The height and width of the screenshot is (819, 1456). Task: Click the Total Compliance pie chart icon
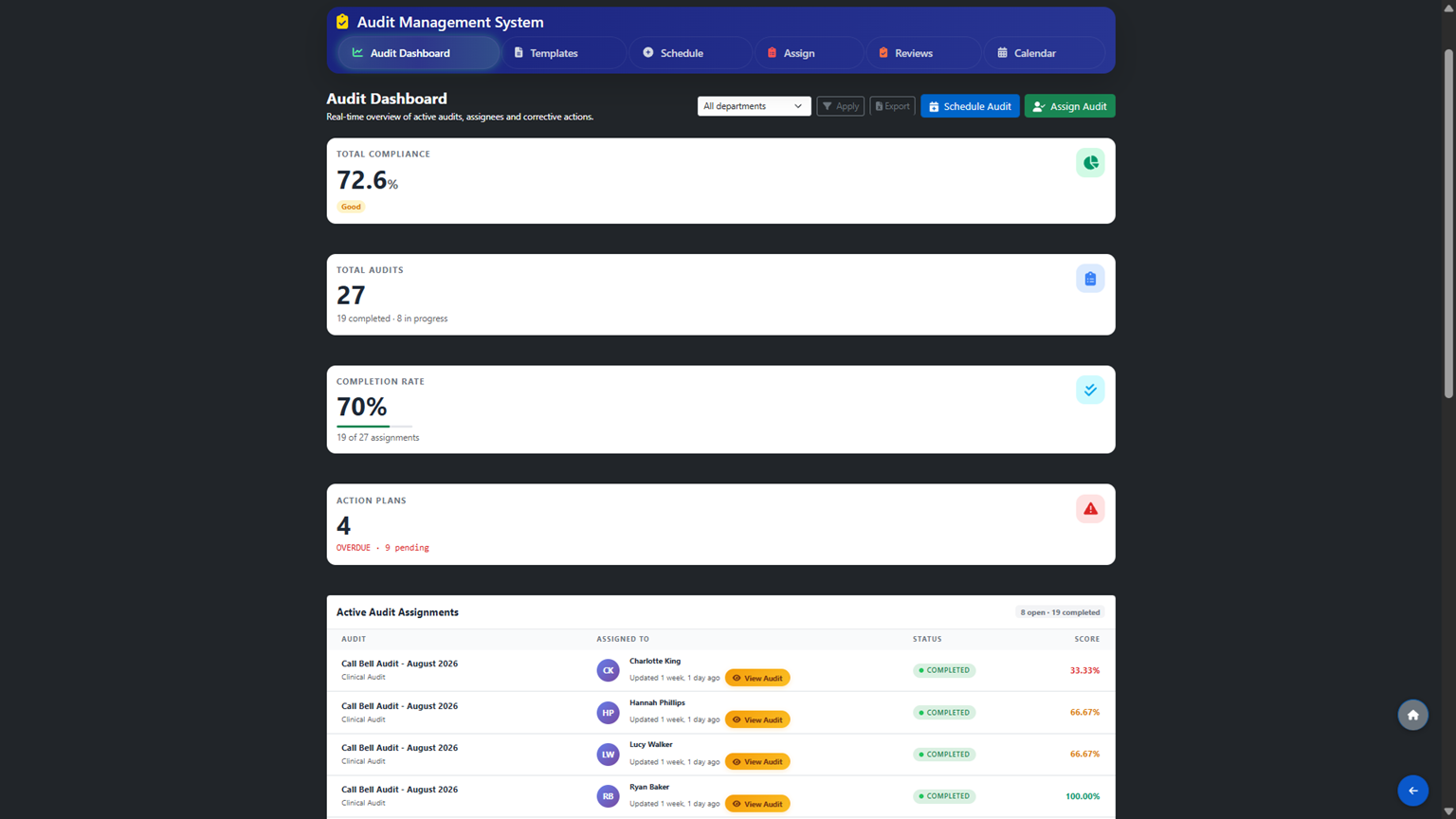pyautogui.click(x=1090, y=163)
